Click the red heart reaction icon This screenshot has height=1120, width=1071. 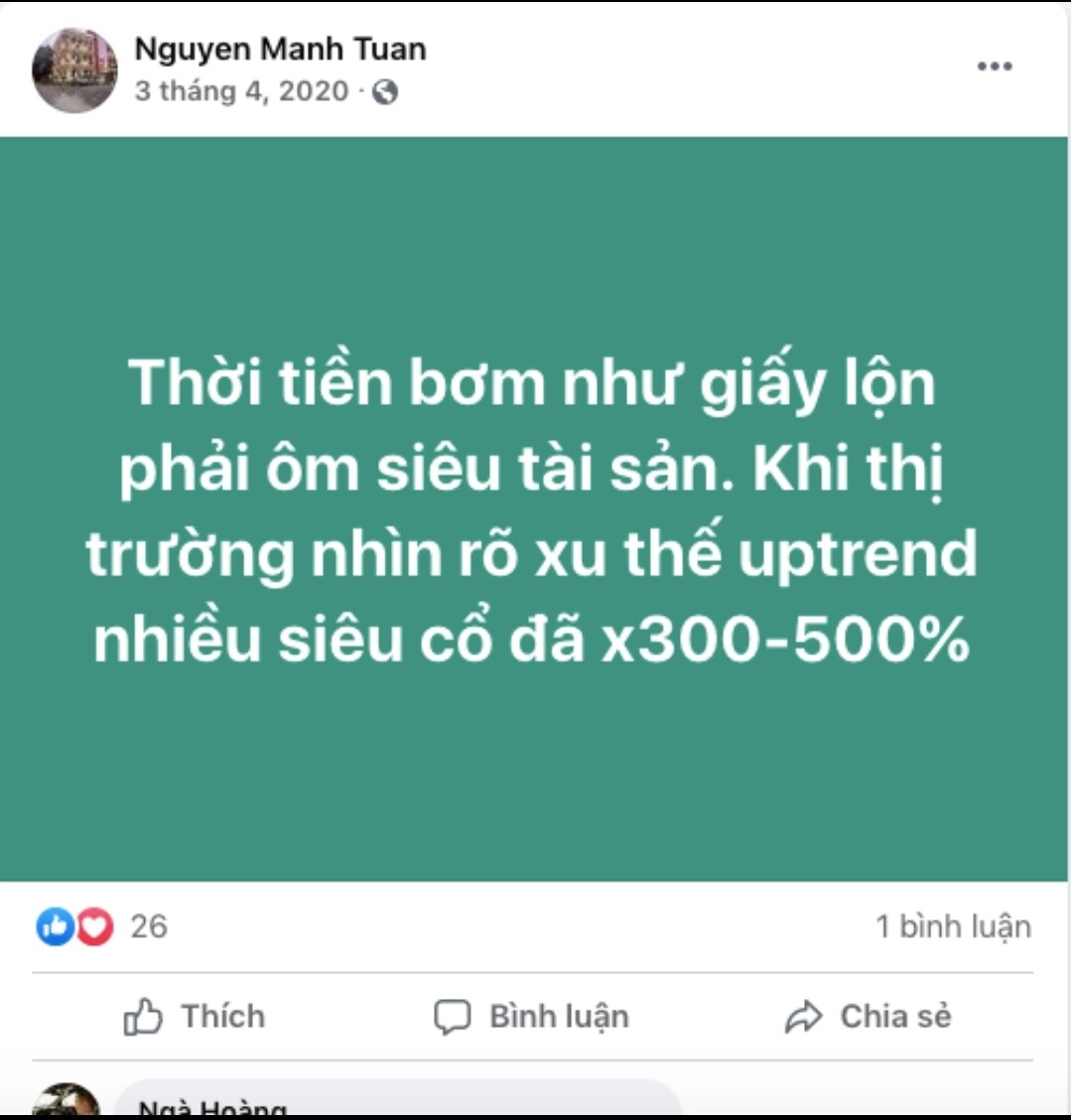tap(95, 926)
